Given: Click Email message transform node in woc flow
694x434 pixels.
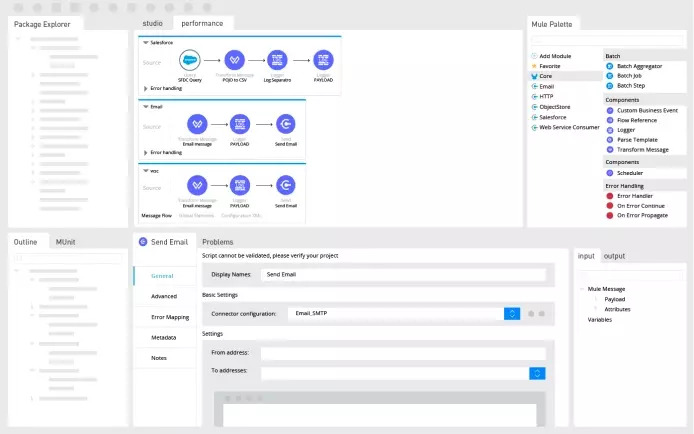Looking at the screenshot, I should [197, 186].
